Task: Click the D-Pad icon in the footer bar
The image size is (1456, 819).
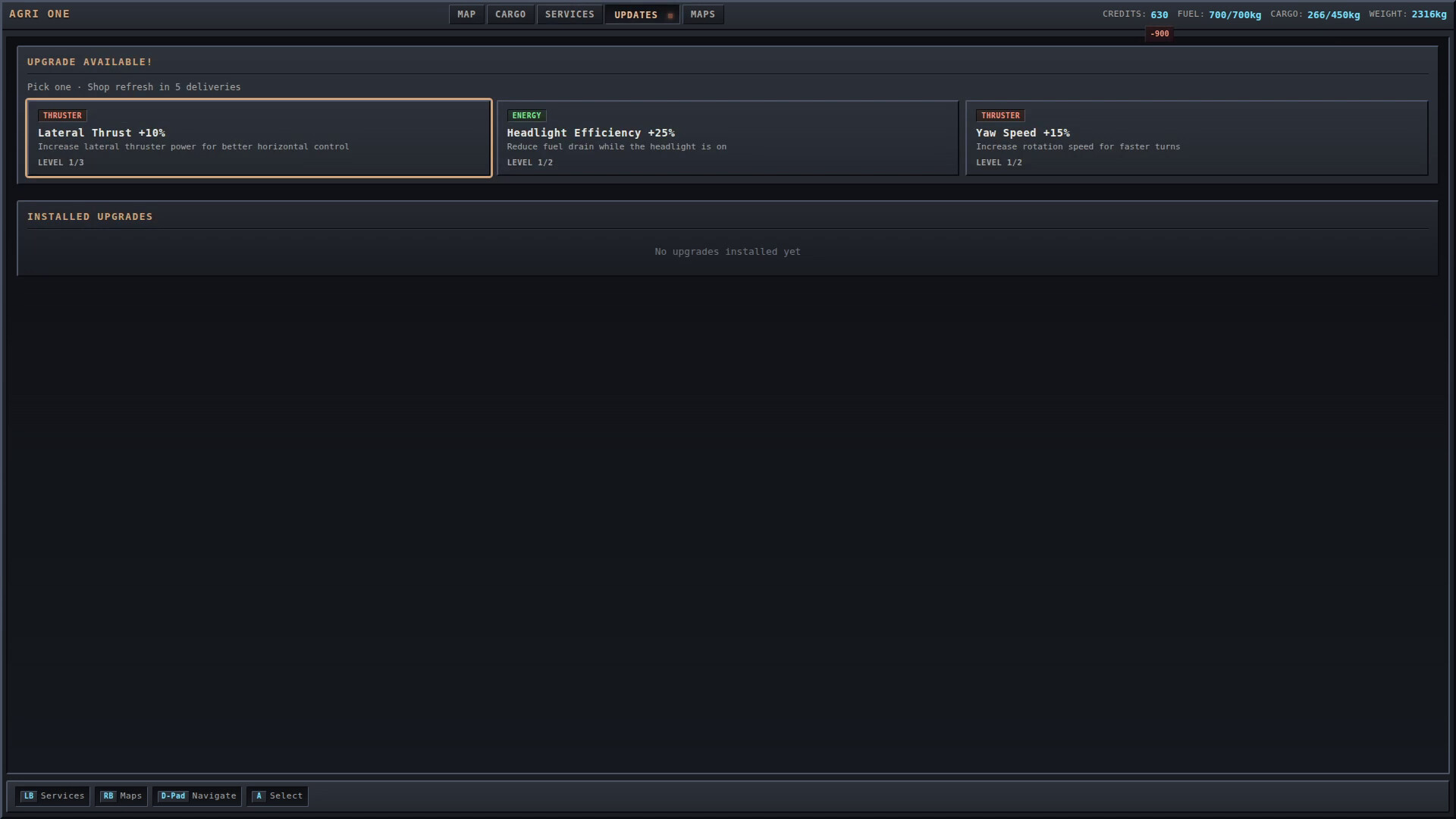Action: (x=173, y=795)
